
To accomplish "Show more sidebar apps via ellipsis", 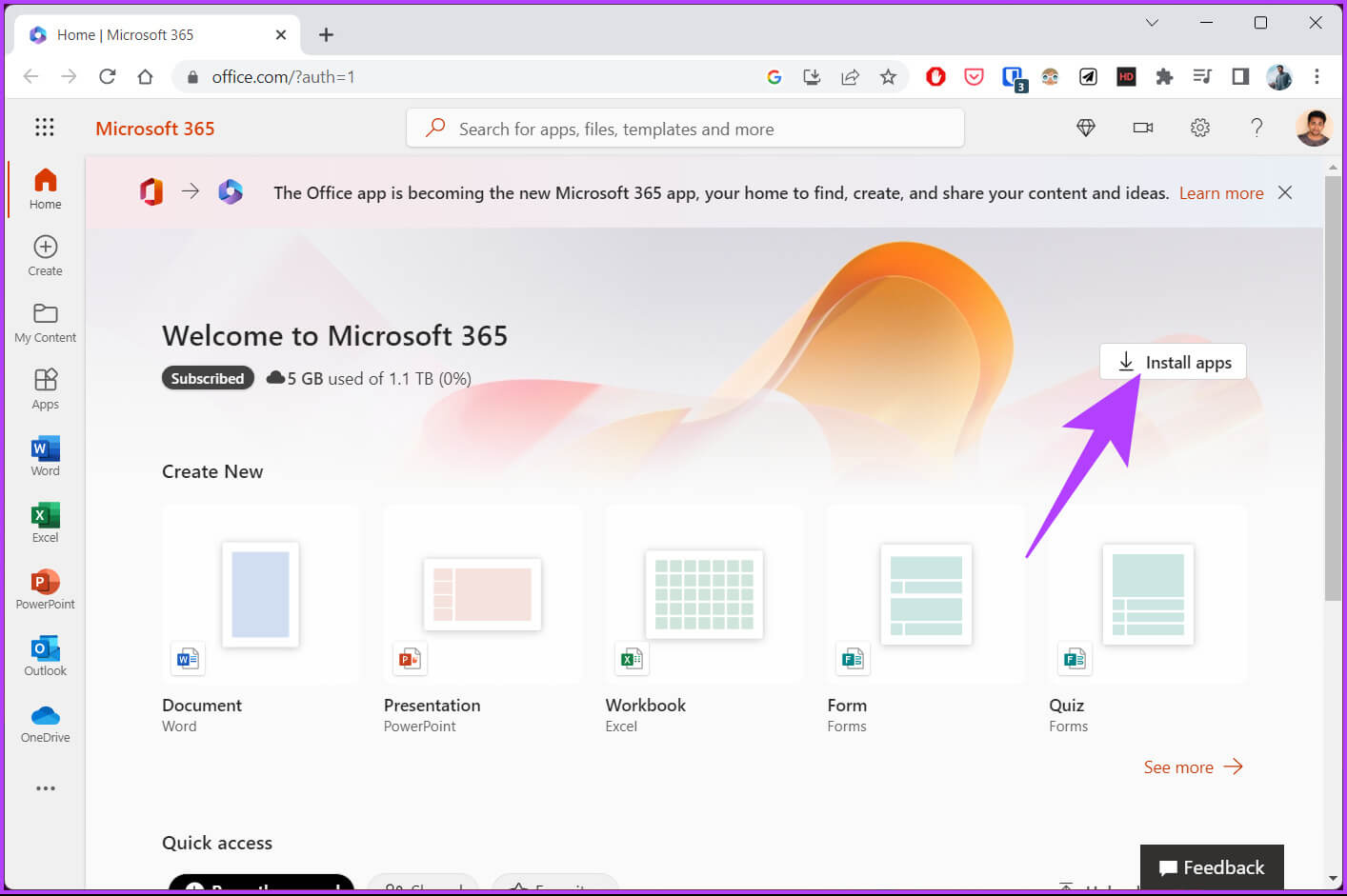I will (45, 788).
